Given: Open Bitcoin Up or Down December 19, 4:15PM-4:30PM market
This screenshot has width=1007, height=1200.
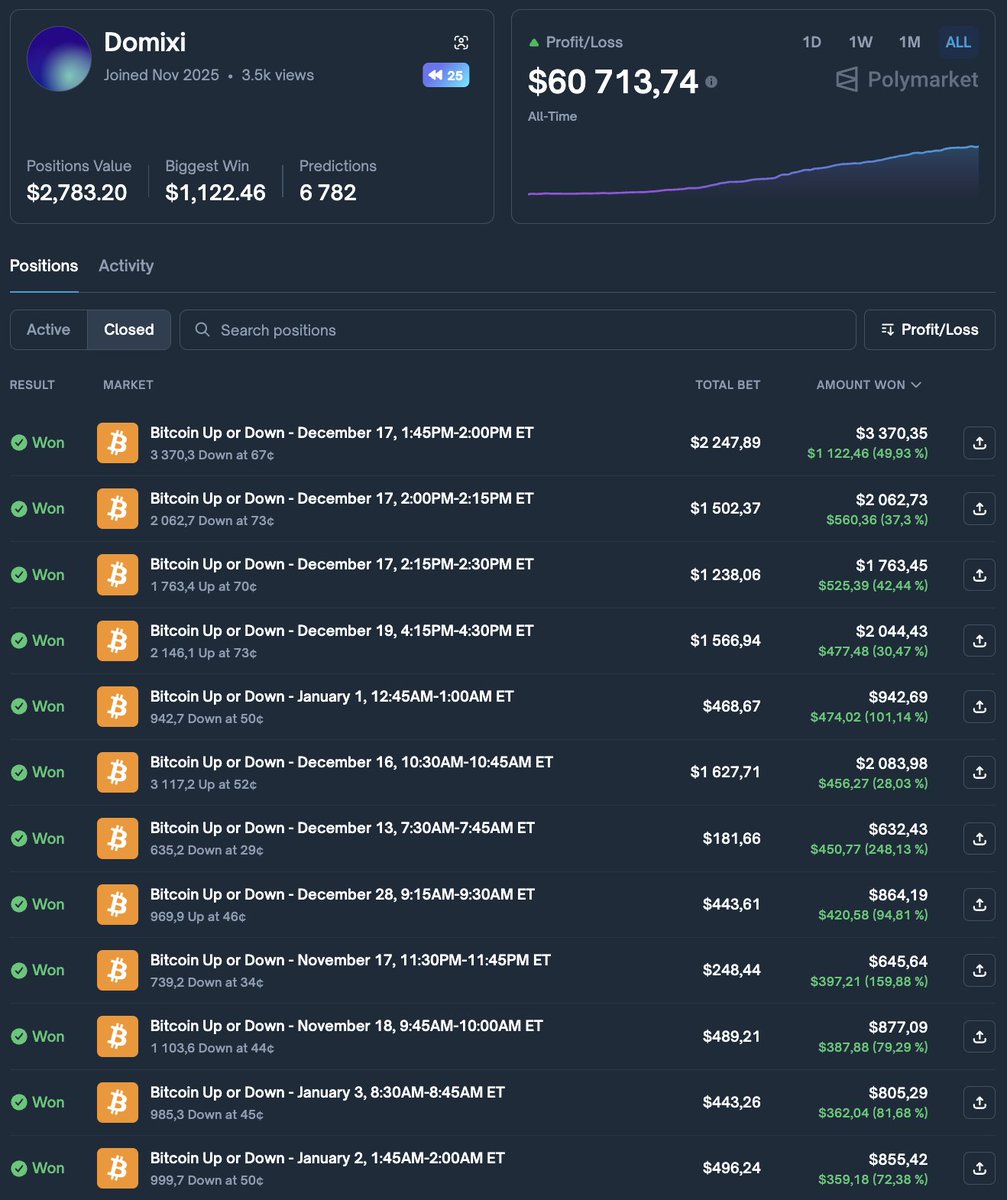Looking at the screenshot, I should [342, 631].
